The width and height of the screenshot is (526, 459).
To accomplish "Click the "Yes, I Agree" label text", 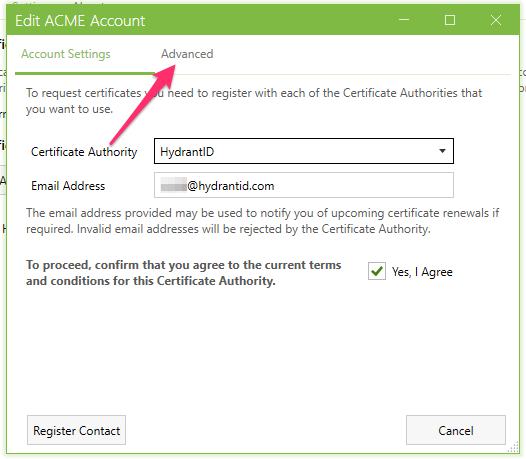I will click(x=422, y=272).
